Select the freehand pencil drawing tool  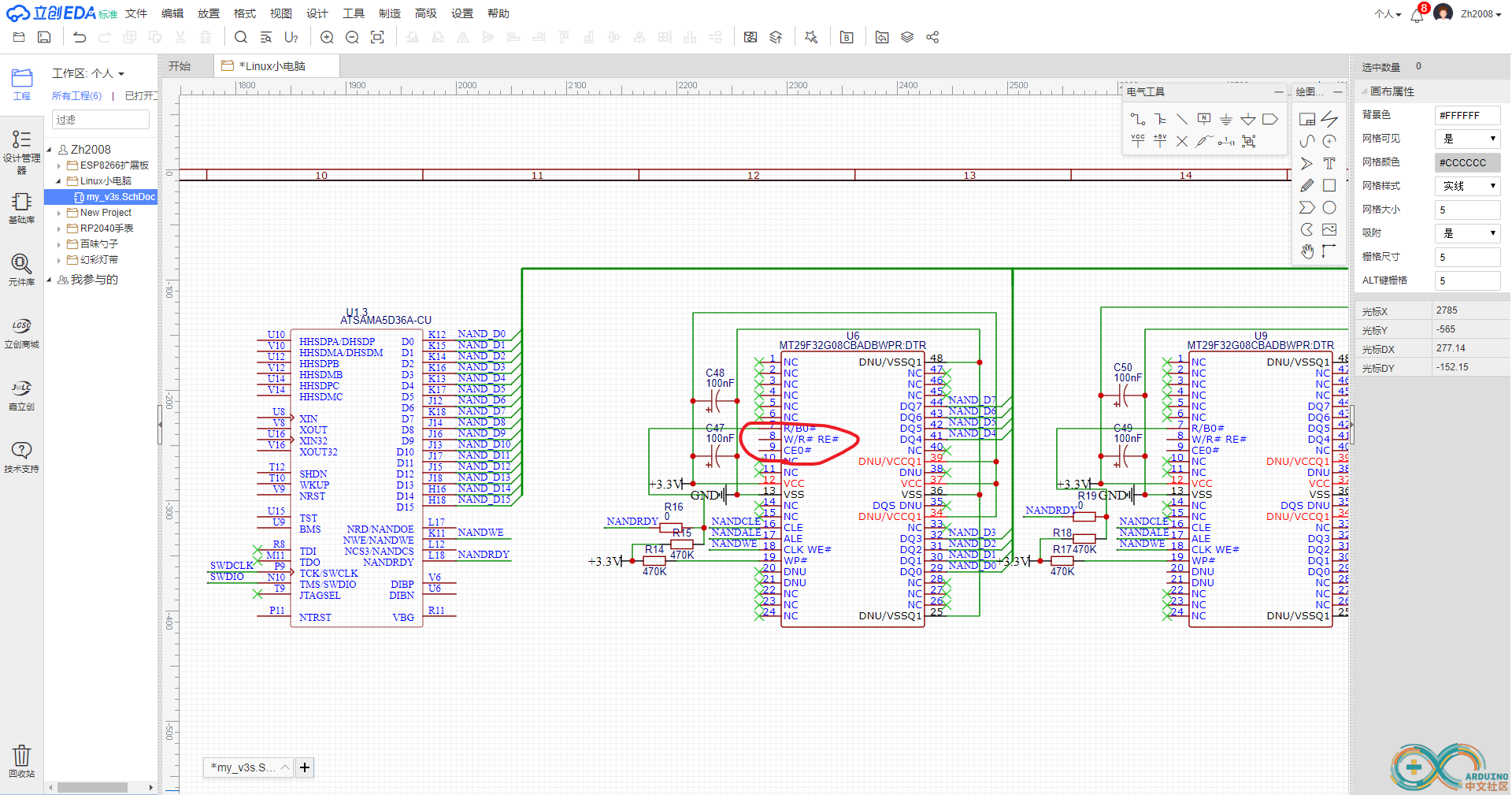tap(1307, 185)
